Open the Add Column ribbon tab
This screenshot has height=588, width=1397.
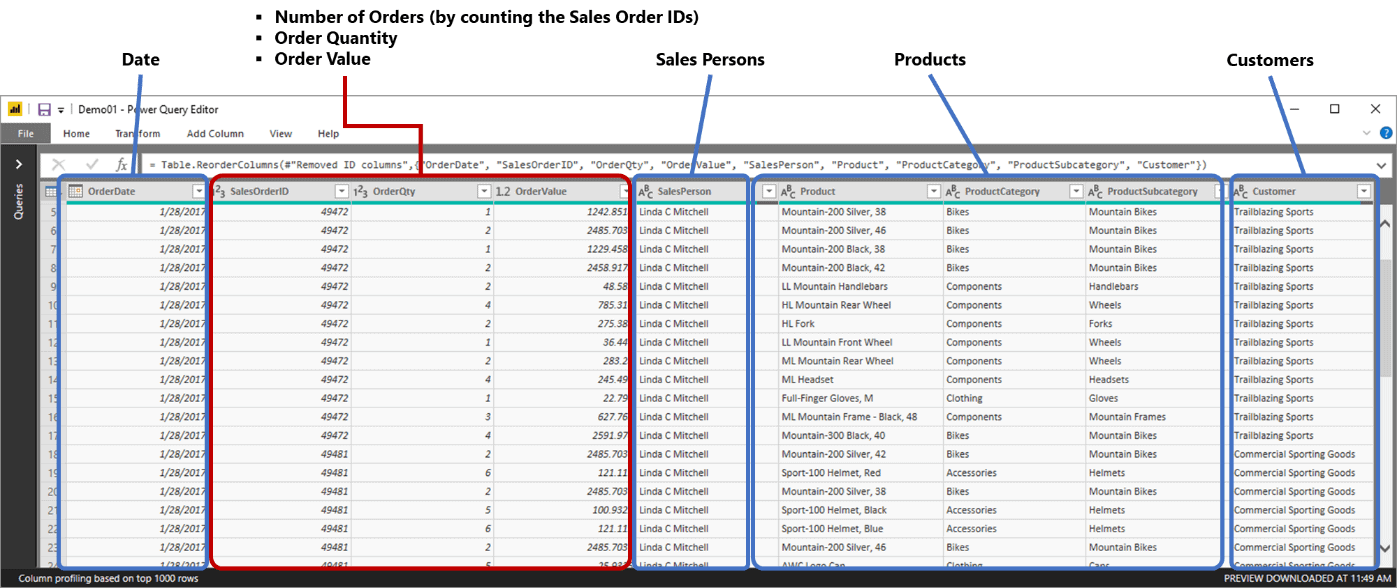tap(215, 133)
